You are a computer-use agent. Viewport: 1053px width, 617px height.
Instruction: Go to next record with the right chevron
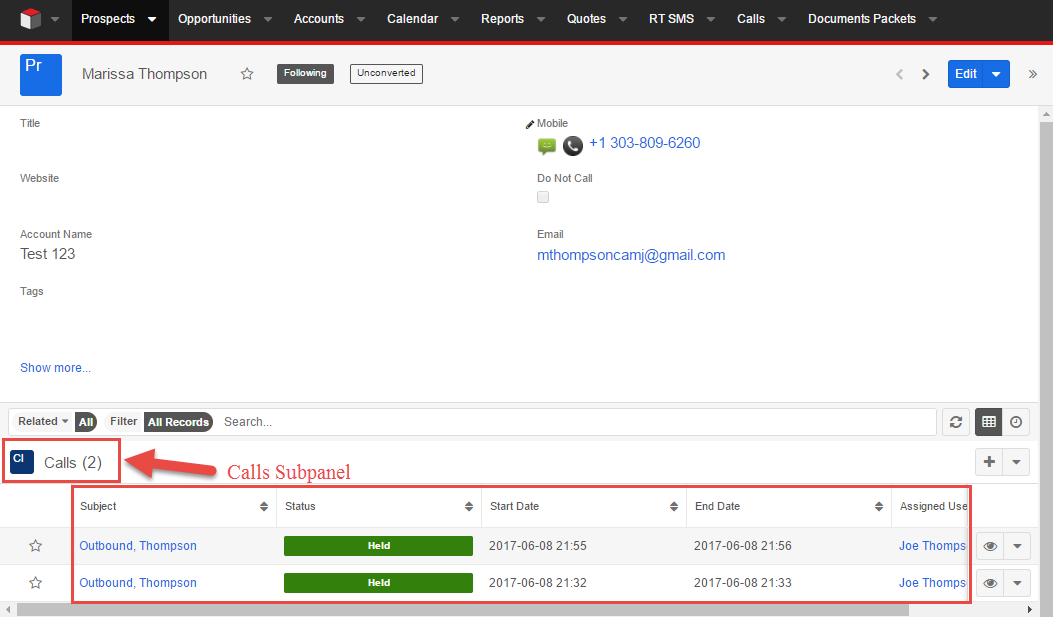point(925,74)
